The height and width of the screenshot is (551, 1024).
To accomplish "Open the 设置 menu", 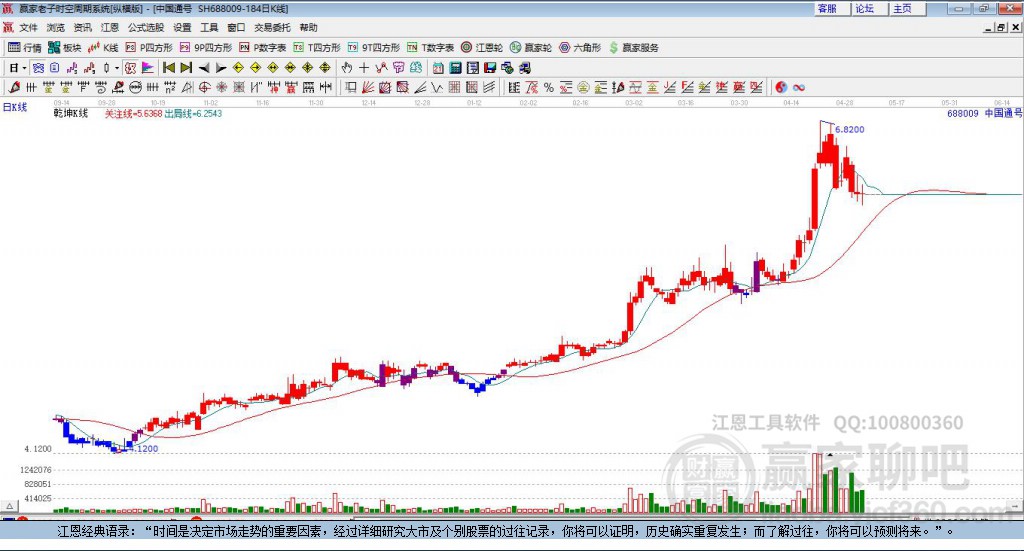I will (x=182, y=27).
